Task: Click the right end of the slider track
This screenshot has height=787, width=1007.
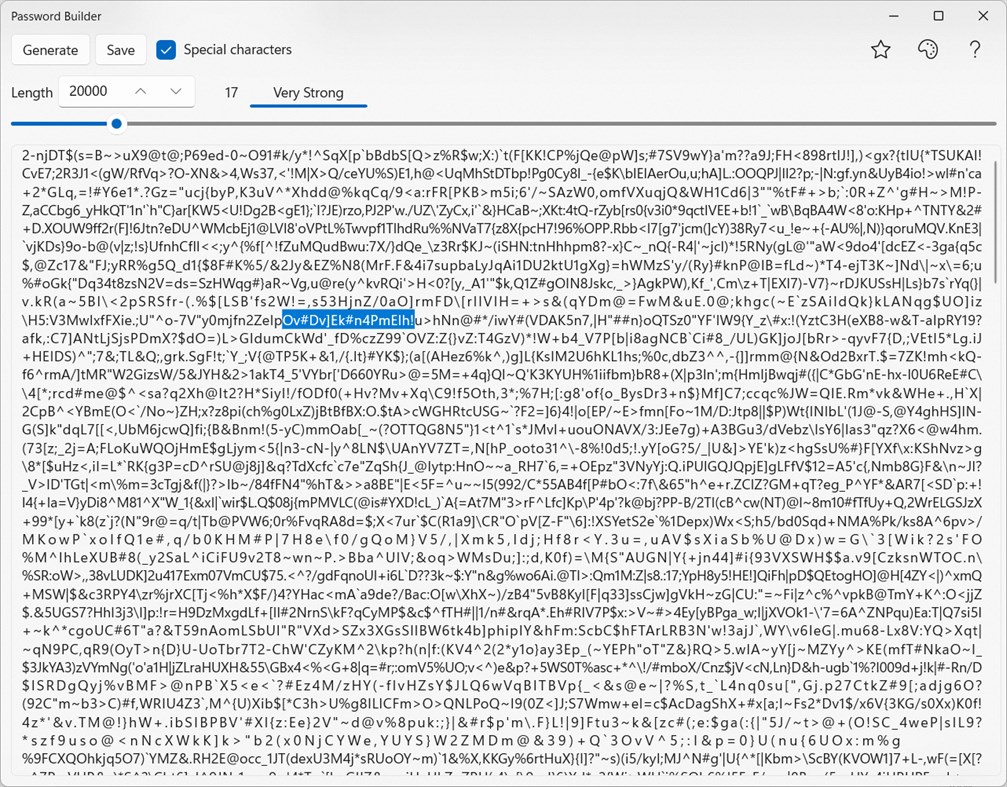Action: (990, 124)
